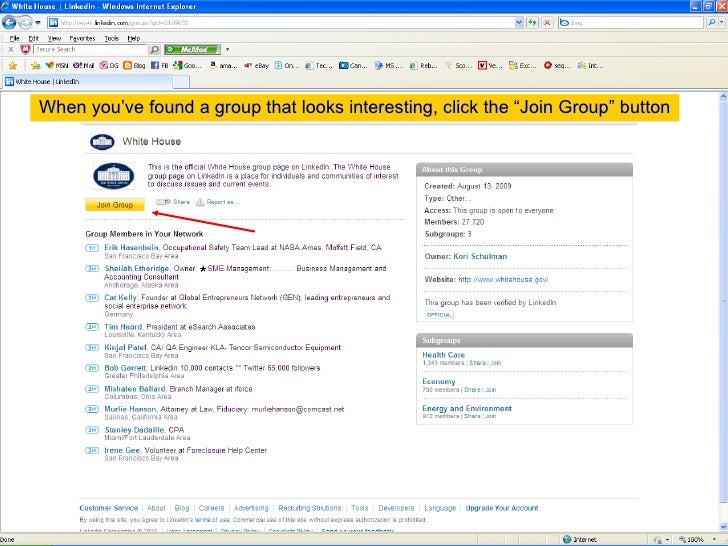Open the 'On...' favorite bookmark
728x546 pixels.
pyautogui.click(x=287, y=65)
